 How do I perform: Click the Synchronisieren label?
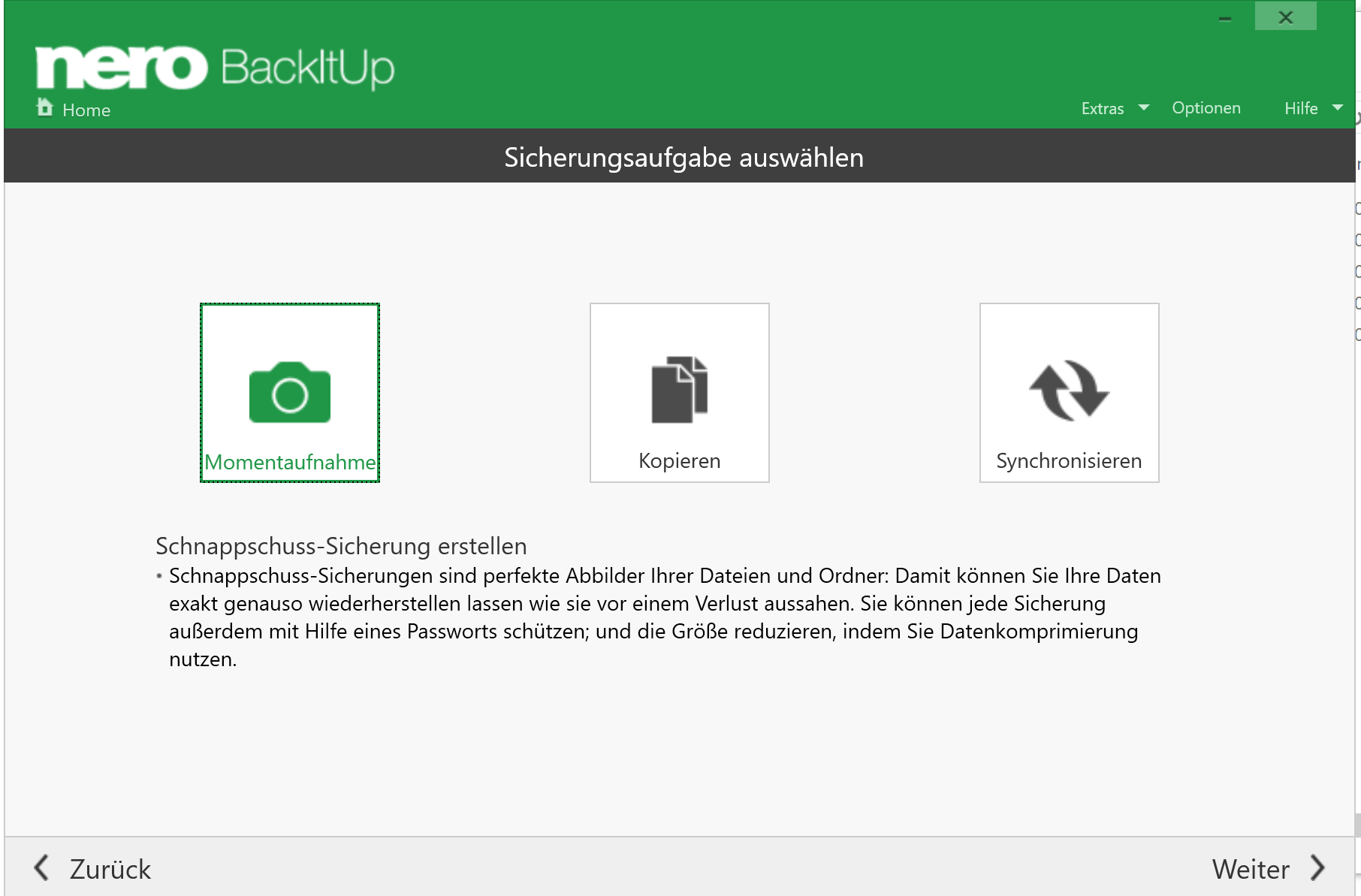coord(1069,461)
